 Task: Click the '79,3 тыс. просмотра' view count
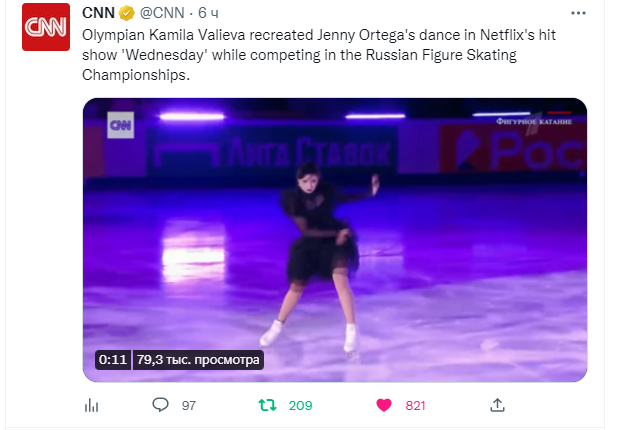197,359
